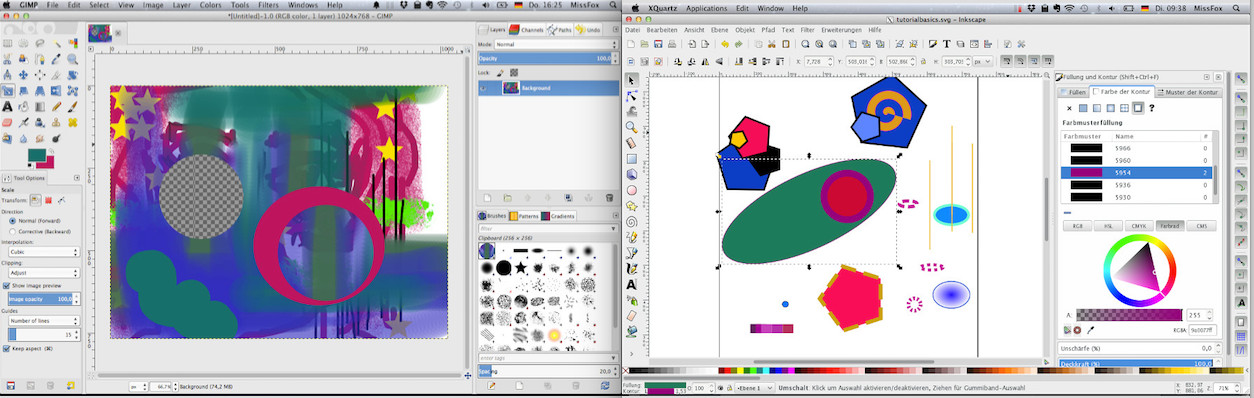The width and height of the screenshot is (1254, 398).
Task: Click the star brush in GIMP brushes grid
Action: [520, 267]
